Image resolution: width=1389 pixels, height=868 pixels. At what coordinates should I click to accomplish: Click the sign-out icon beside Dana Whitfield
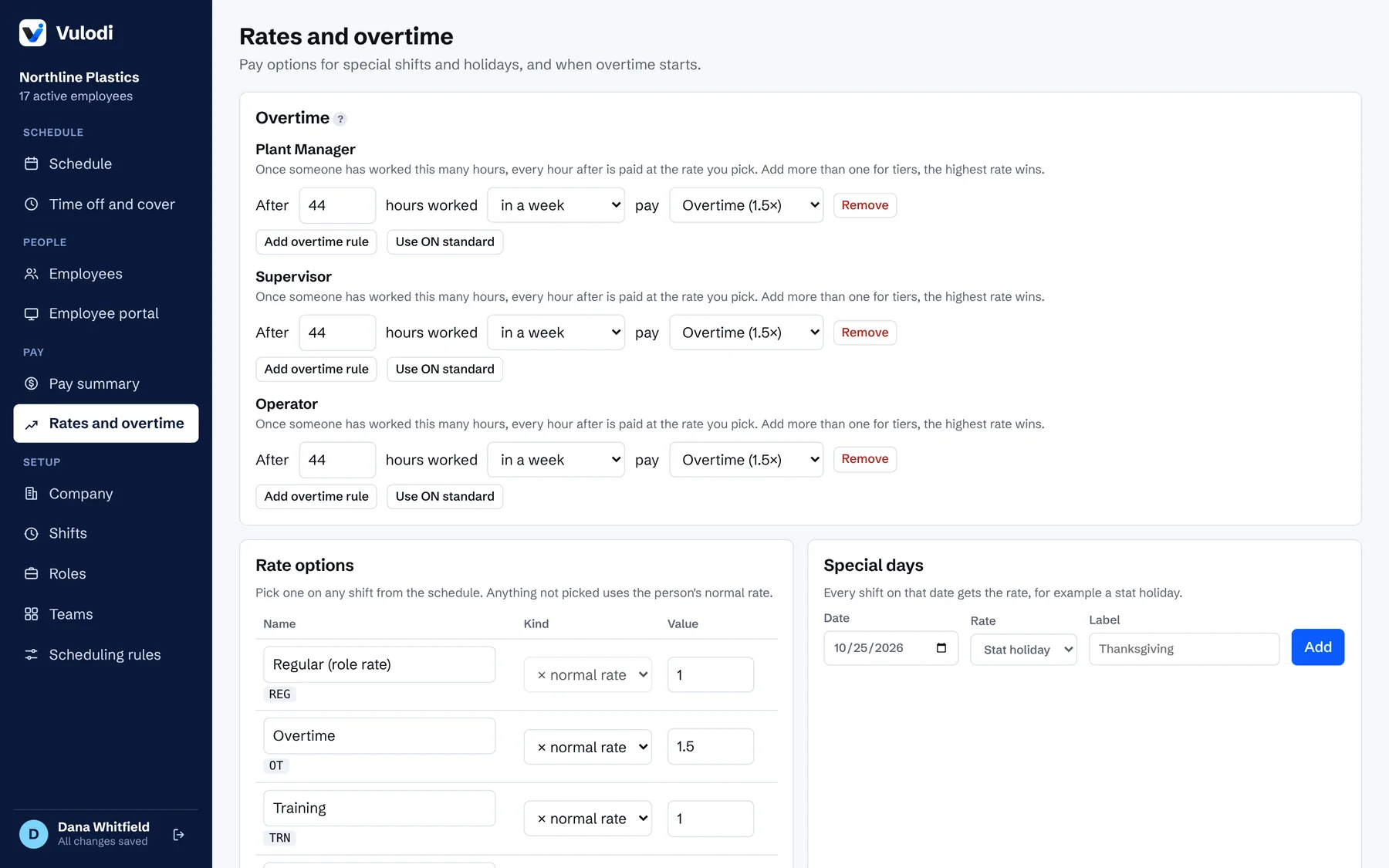[x=179, y=835]
